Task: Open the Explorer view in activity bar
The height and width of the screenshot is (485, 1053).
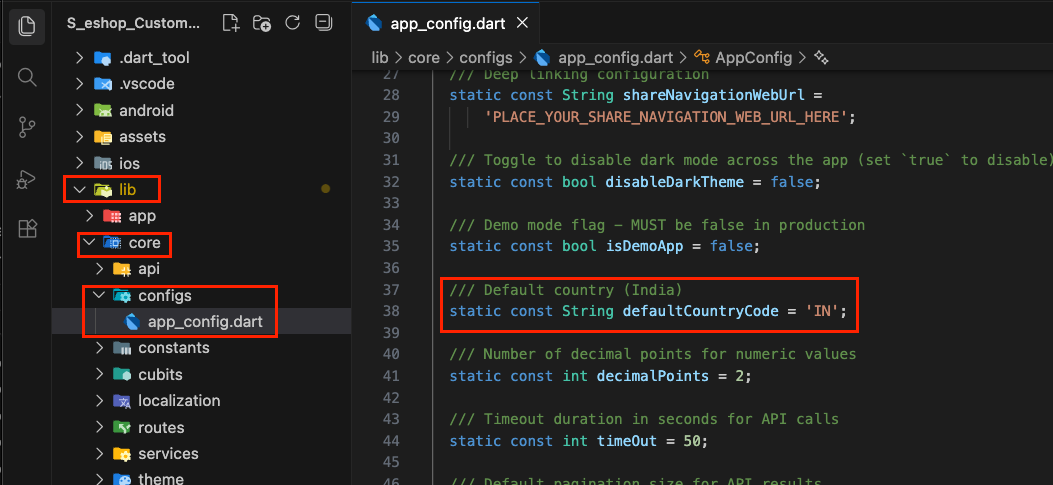Action: click(27, 25)
